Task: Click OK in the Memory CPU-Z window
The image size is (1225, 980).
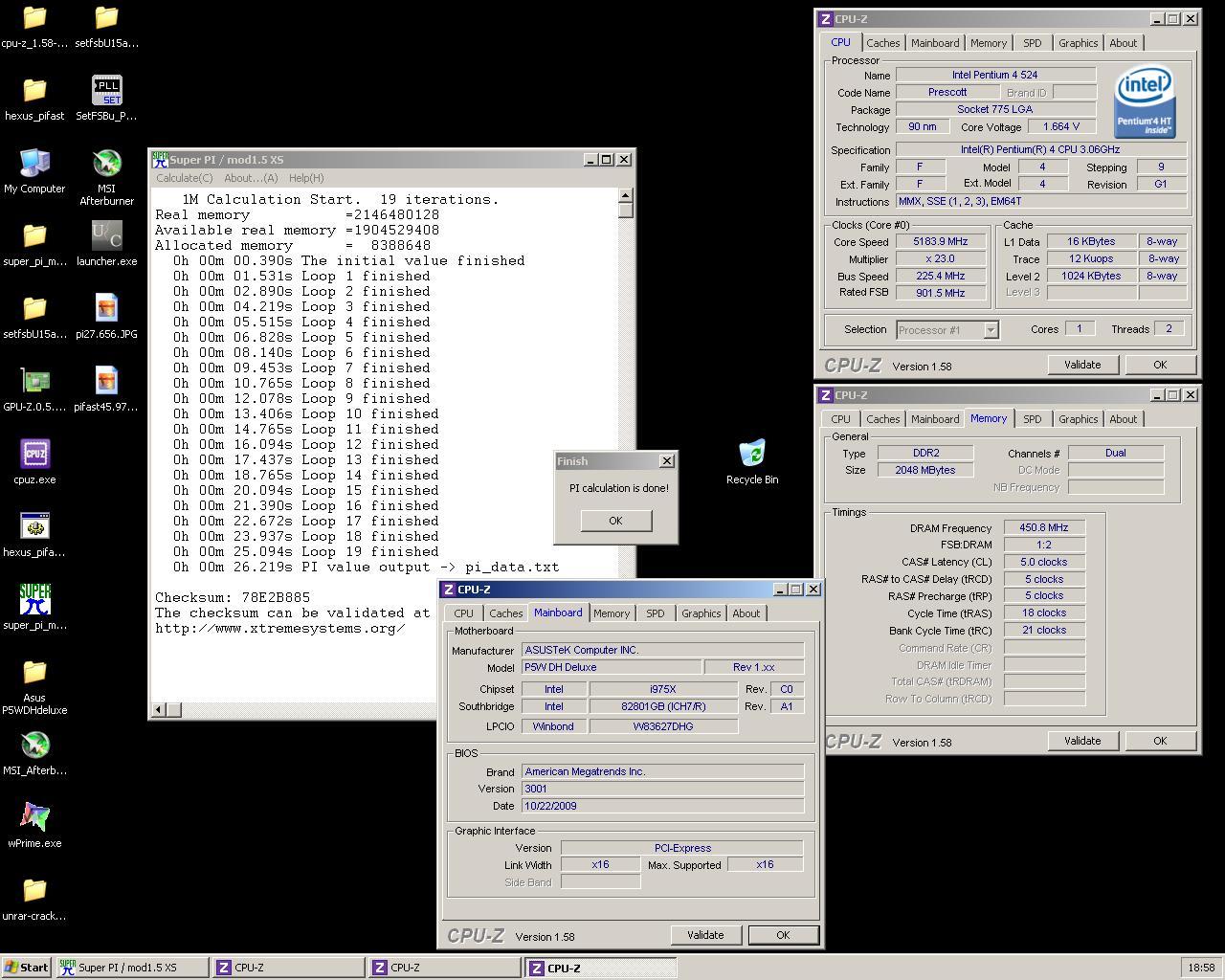Action: click(x=1160, y=741)
